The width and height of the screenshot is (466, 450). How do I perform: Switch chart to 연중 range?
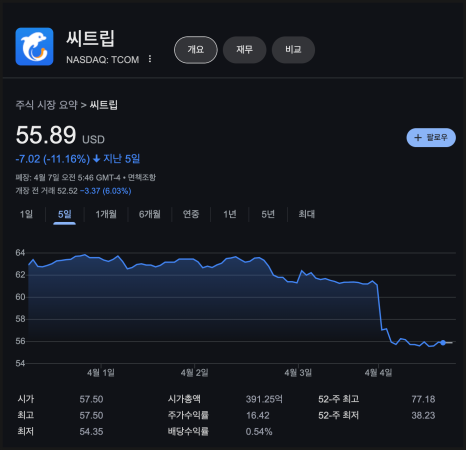click(191, 214)
